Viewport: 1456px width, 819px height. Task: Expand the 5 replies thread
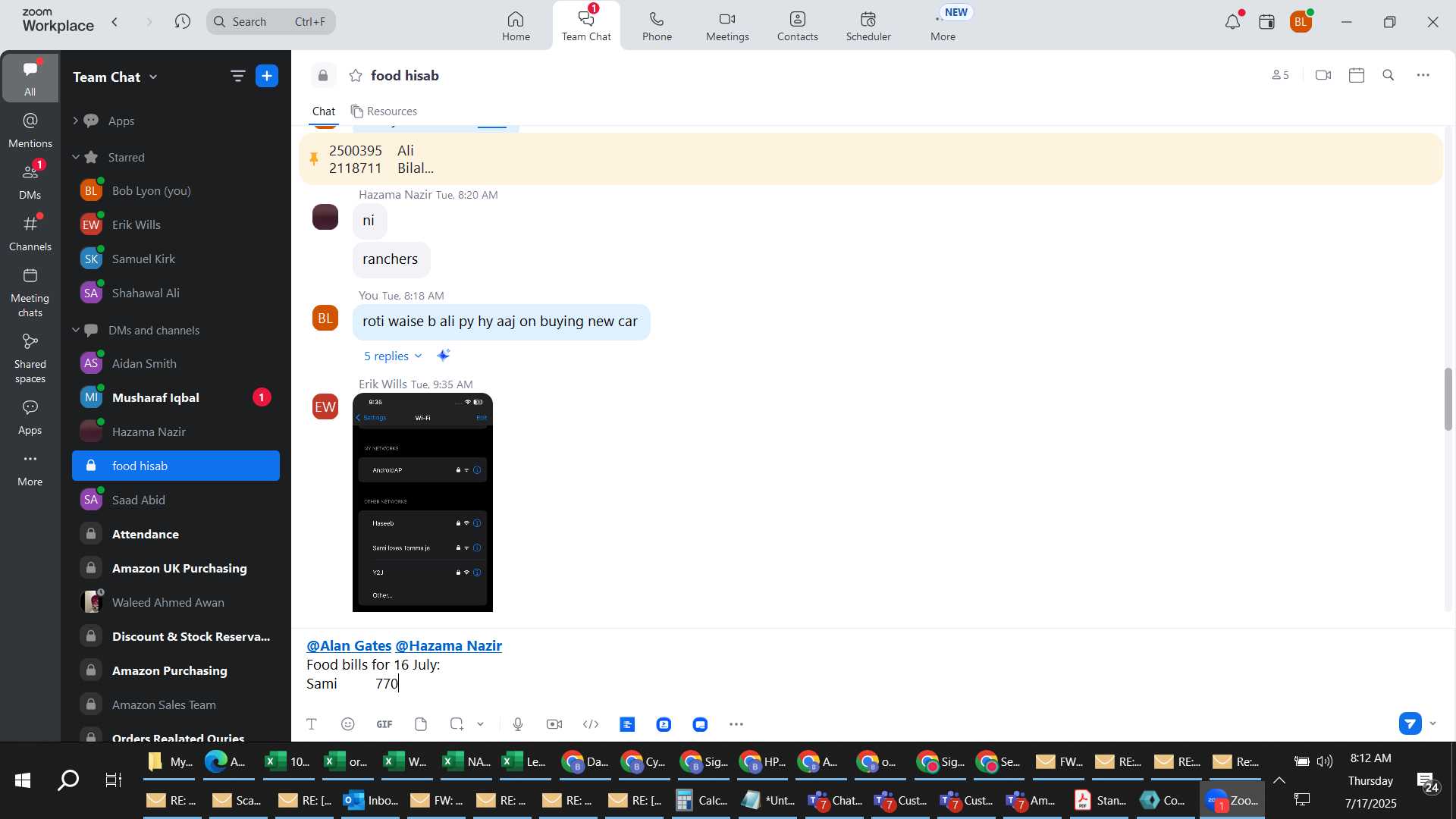(x=393, y=356)
